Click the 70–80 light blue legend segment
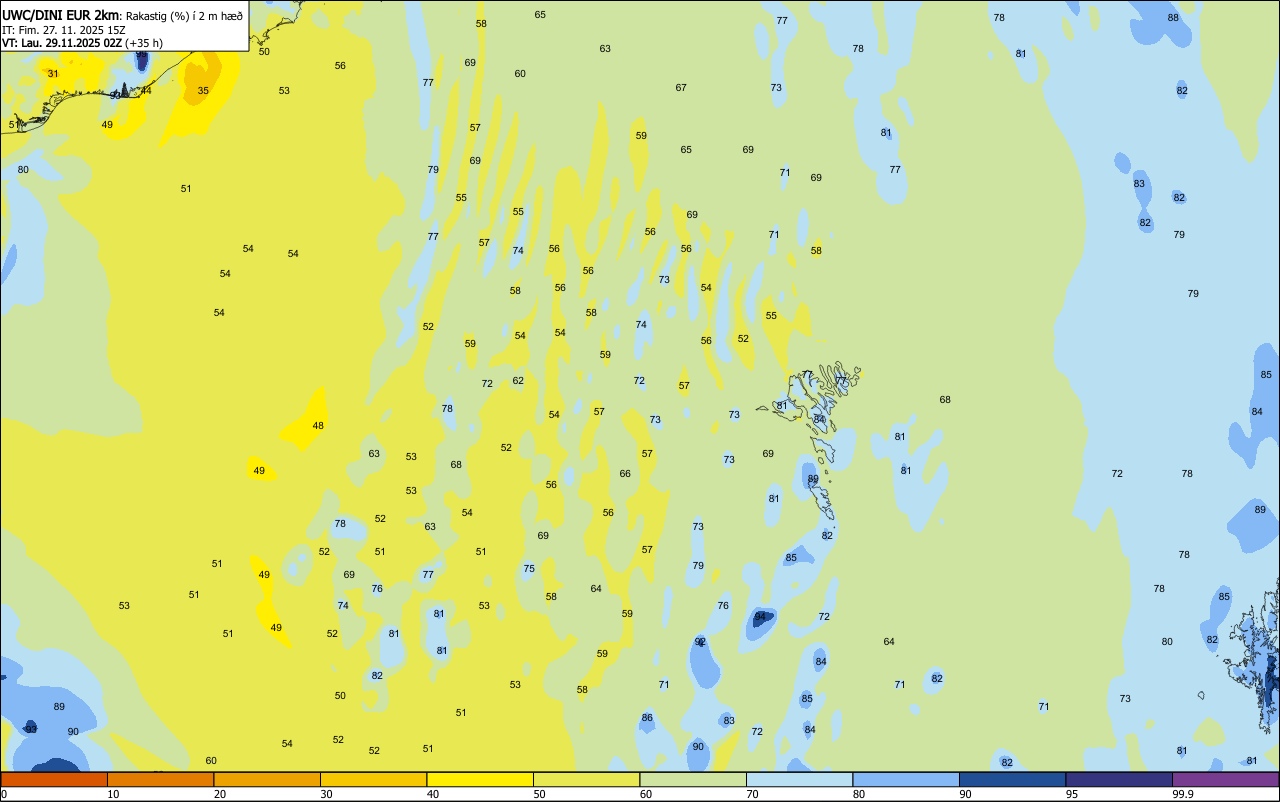Screen dimensions: 1280x802 click(x=799, y=779)
